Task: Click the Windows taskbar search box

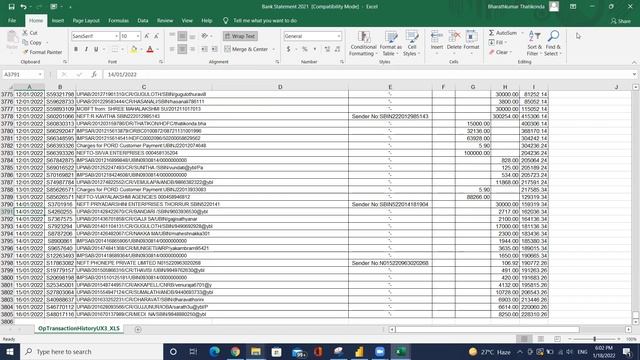Action: tap(91, 351)
